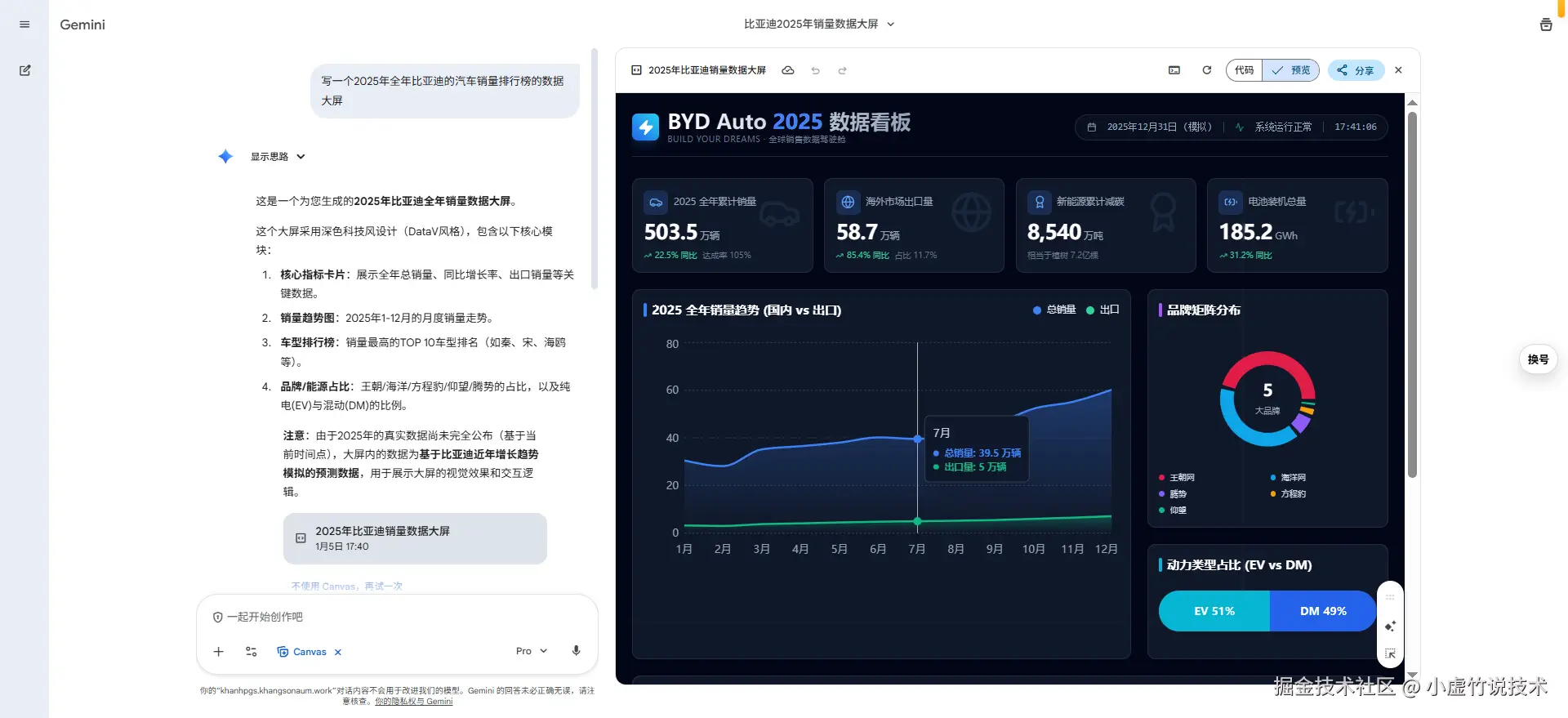Image resolution: width=1568 pixels, height=718 pixels.
Task: Click the 7月 data point on sales line
Action: pyautogui.click(x=917, y=439)
